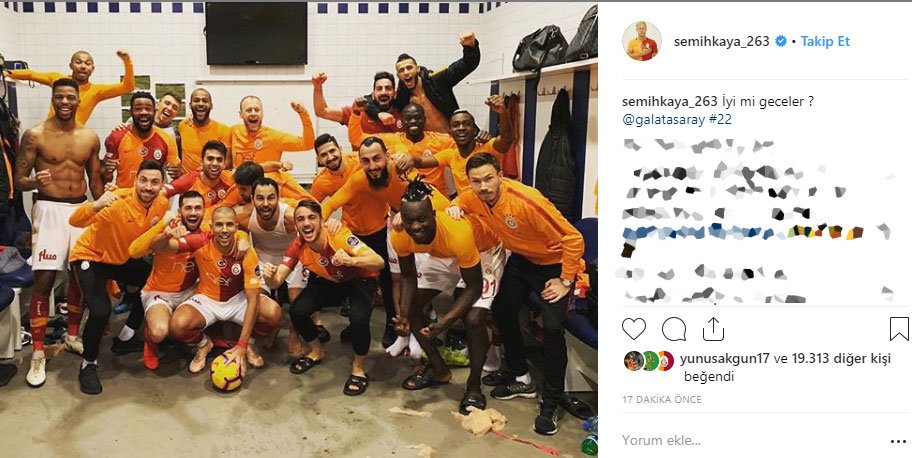Click the leftmost dark liker avatar
This screenshot has width=912, height=458.
pos(633,361)
